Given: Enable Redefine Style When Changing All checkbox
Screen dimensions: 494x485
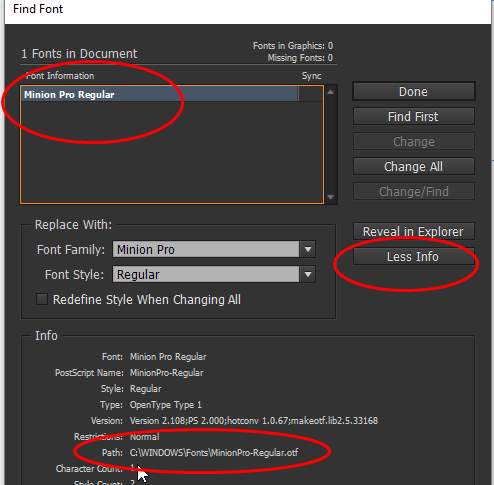Looking at the screenshot, I should (x=42, y=299).
